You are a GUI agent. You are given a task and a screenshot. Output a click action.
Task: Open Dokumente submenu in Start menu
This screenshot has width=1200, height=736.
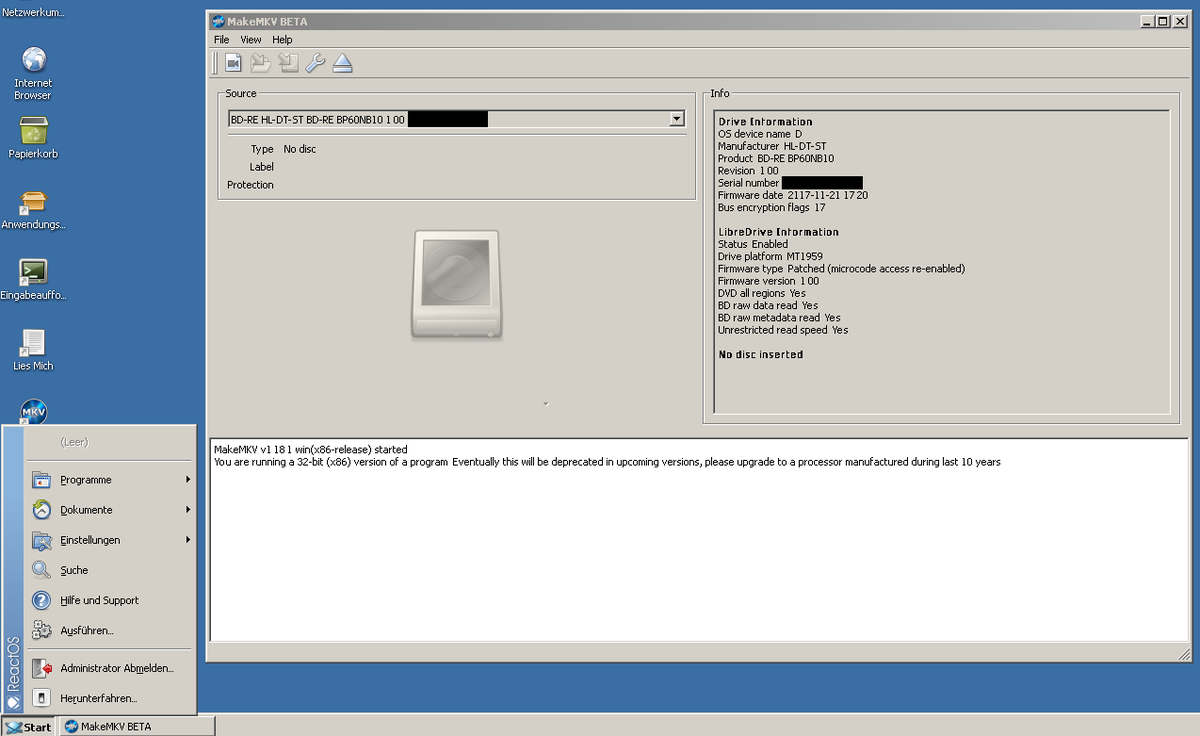pyautogui.click(x=110, y=510)
